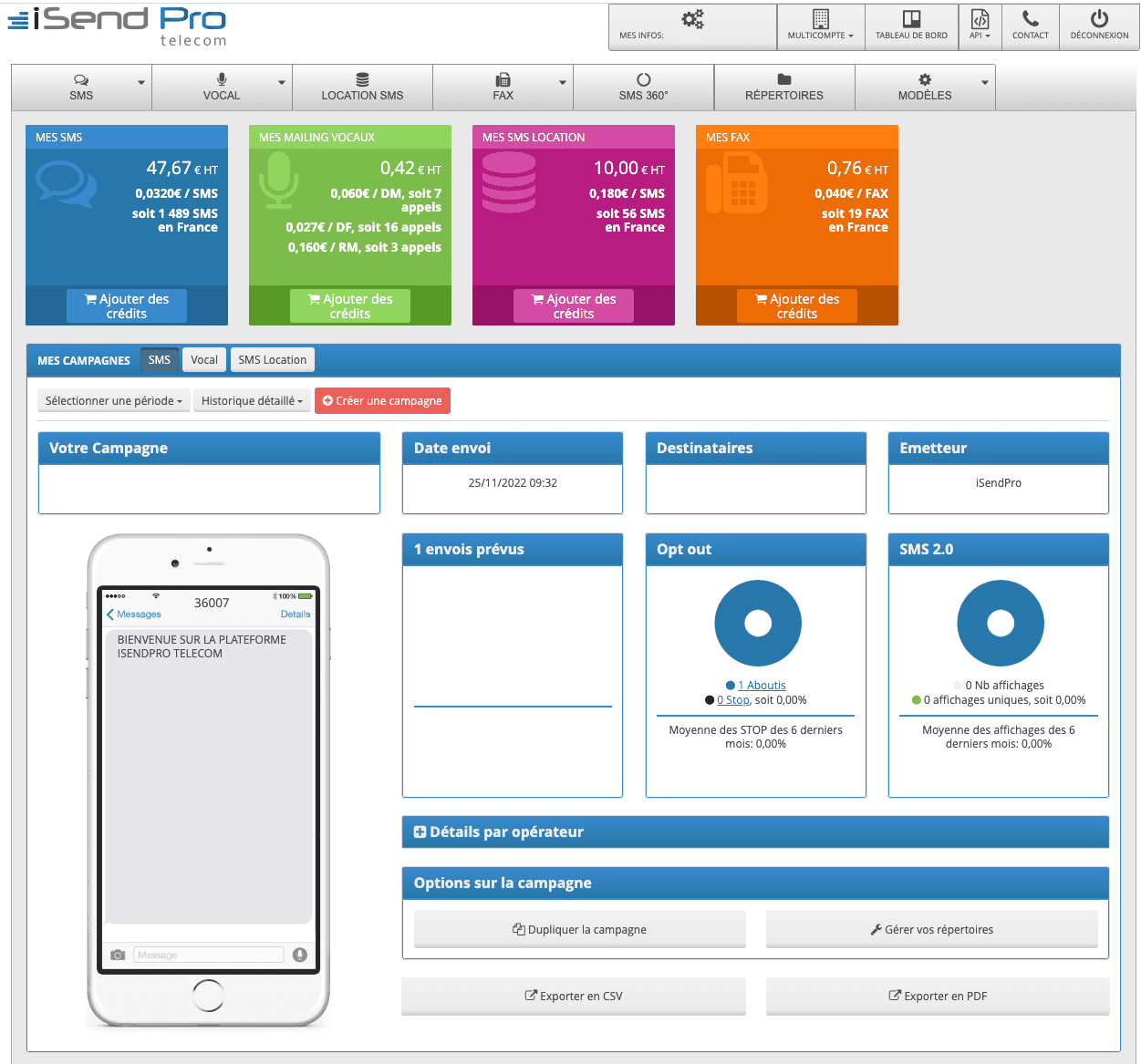This screenshot has height=1064, width=1141.
Task: Switch to the Vocal campaigns tab
Action: 204,360
